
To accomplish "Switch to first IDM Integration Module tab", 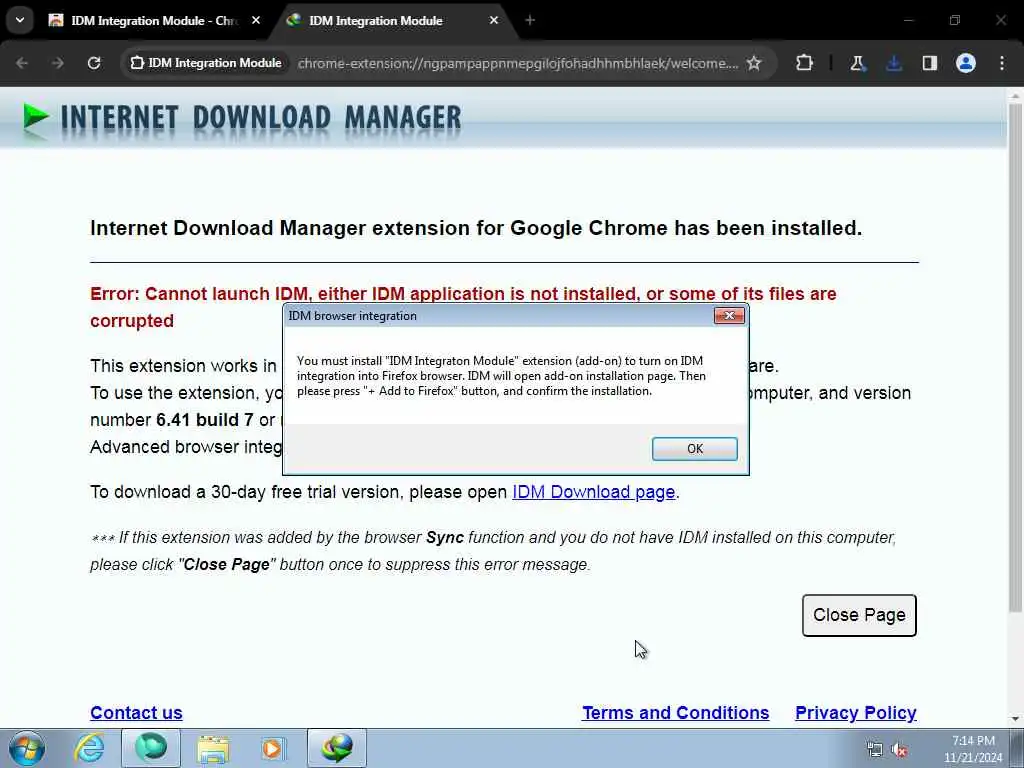I will coord(153,21).
